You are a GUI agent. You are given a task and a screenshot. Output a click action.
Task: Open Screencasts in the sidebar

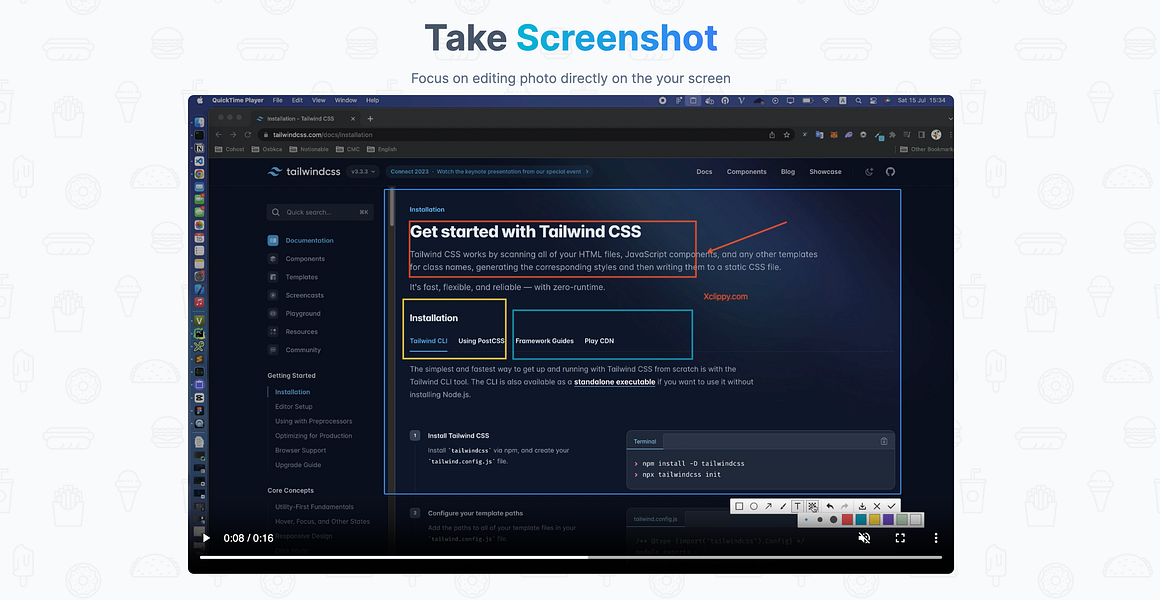296,295
